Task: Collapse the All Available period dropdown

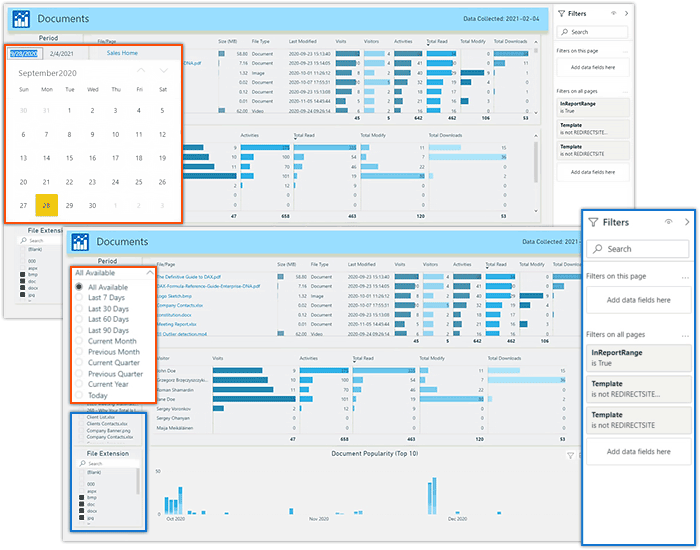Action: [x=150, y=273]
